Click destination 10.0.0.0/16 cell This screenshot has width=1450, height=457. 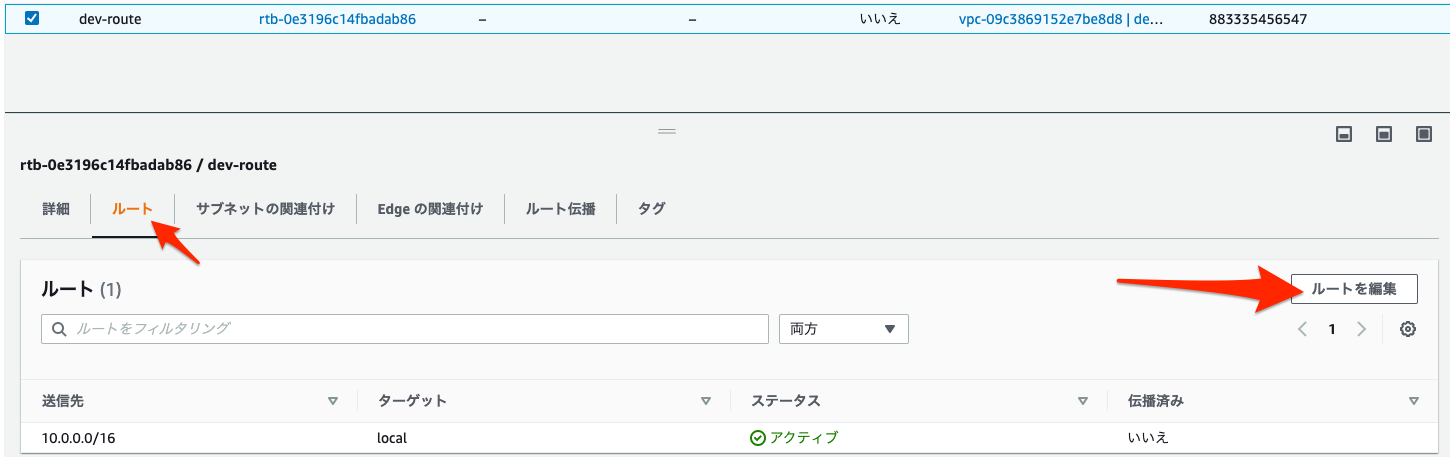[x=77, y=437]
